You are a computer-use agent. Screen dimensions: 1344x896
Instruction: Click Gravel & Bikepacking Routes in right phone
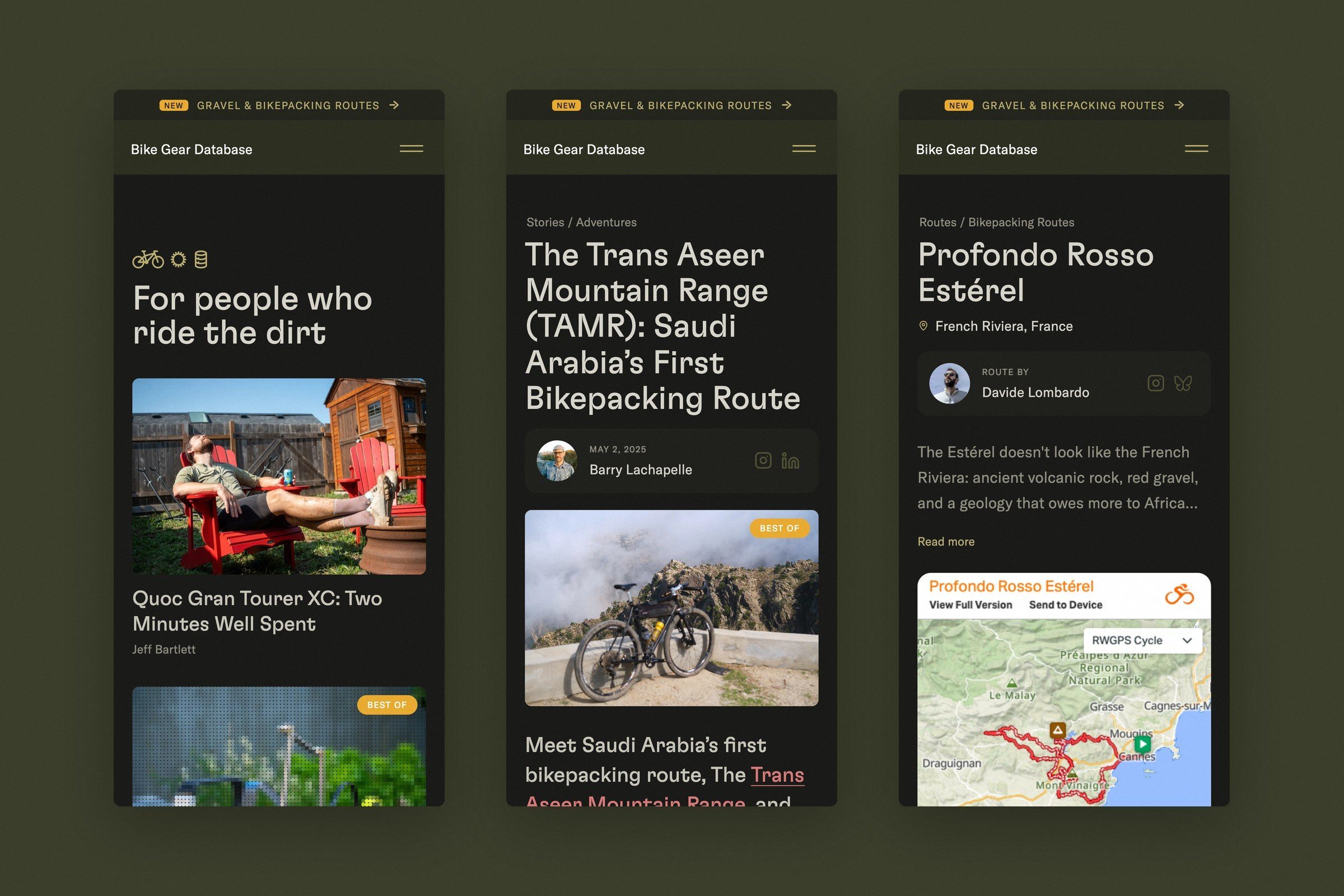(x=1073, y=106)
